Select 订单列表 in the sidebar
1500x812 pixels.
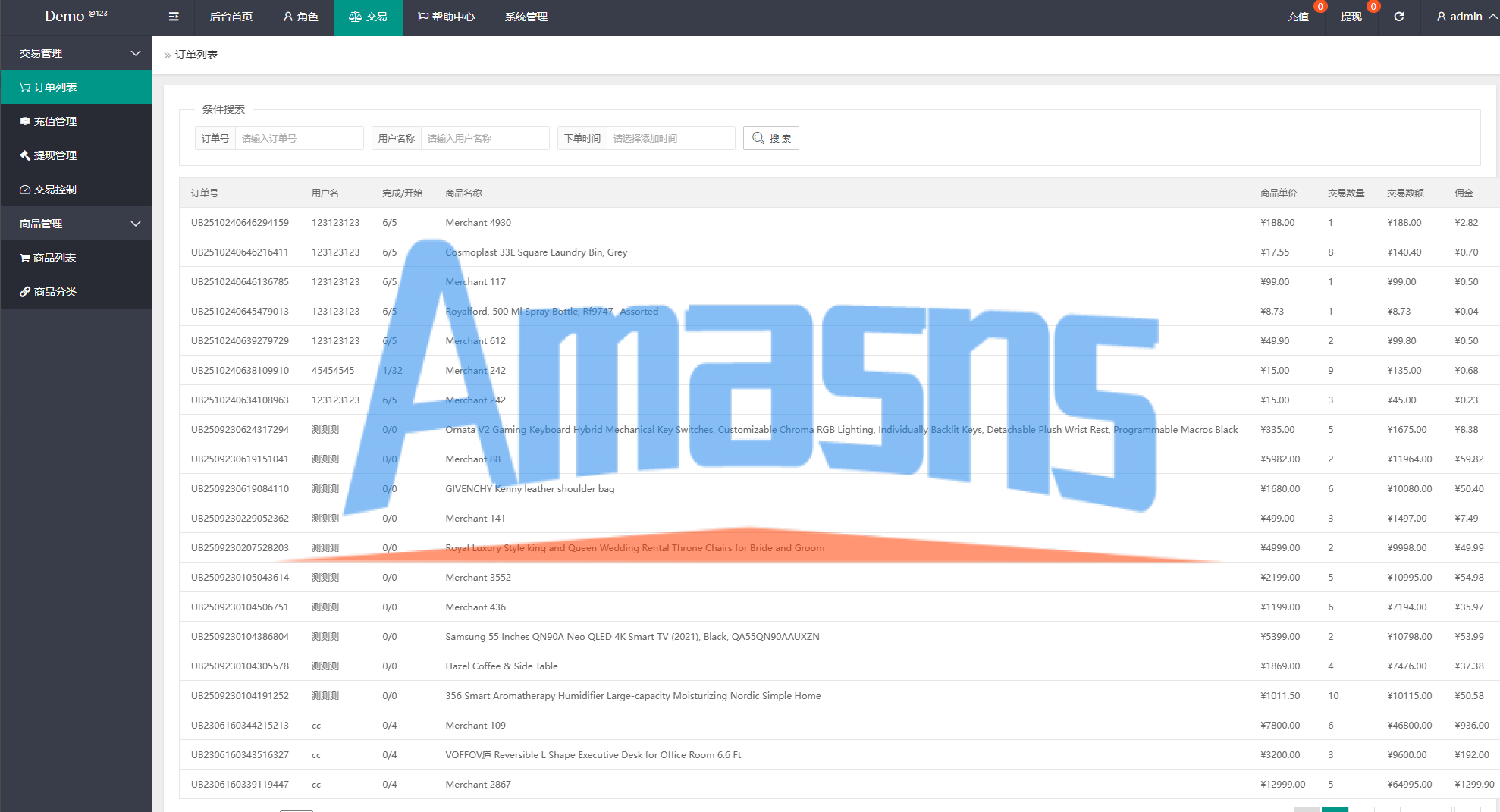55,87
